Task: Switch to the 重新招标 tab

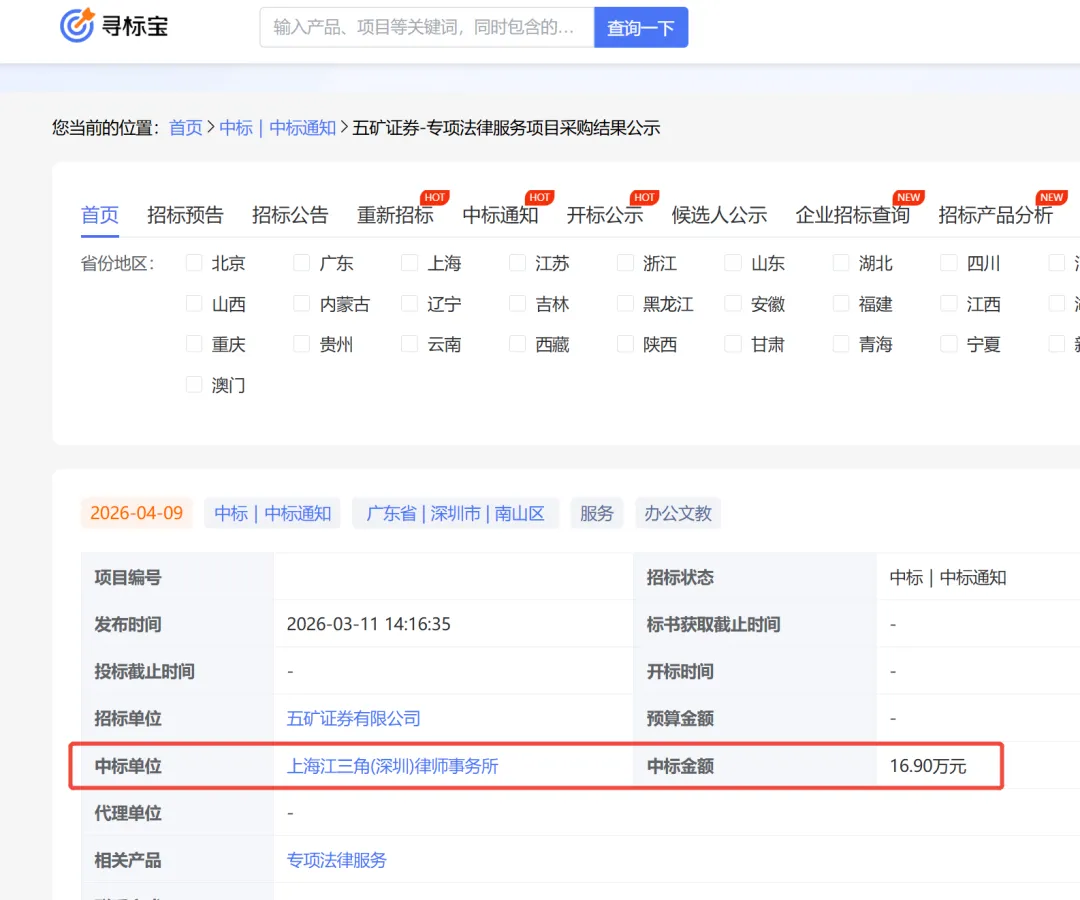Action: (x=395, y=216)
